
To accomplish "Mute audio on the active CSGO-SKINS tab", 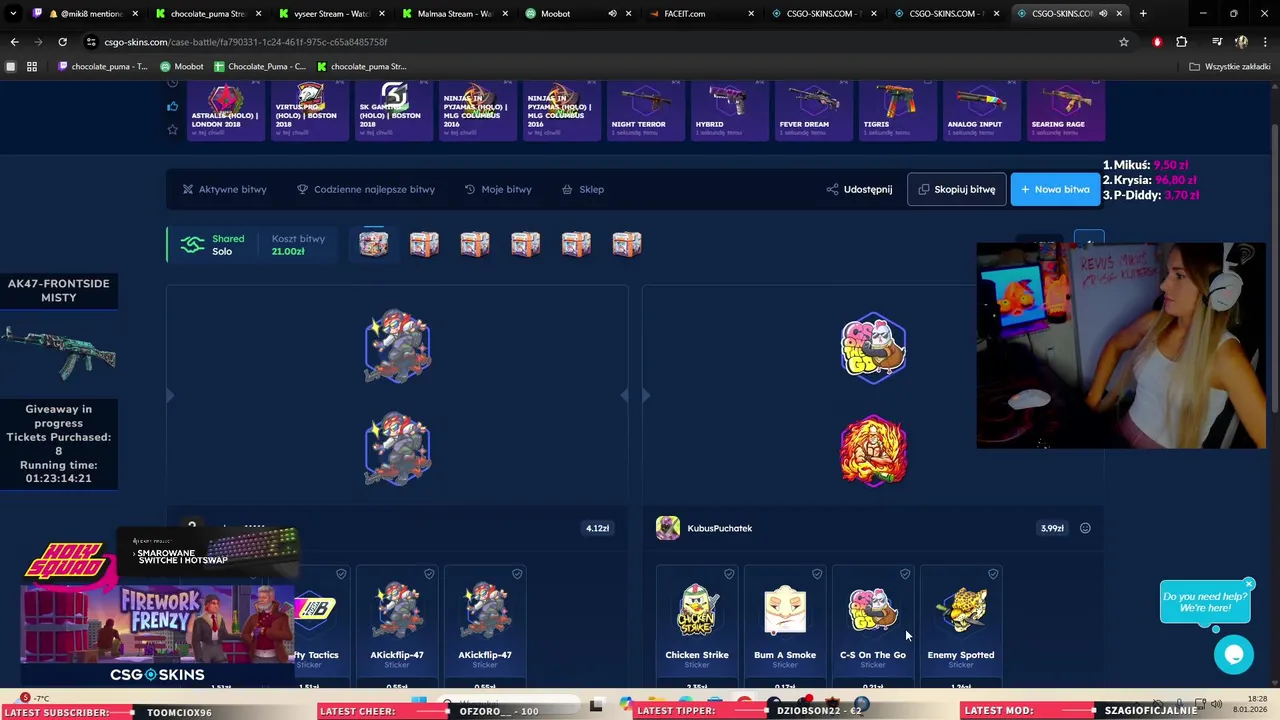I will point(1103,14).
